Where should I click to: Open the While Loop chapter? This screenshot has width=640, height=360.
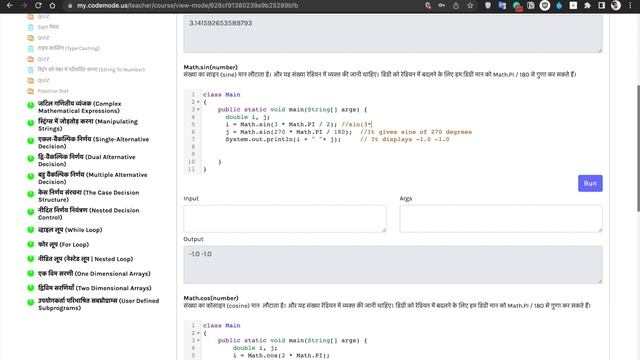70,230
